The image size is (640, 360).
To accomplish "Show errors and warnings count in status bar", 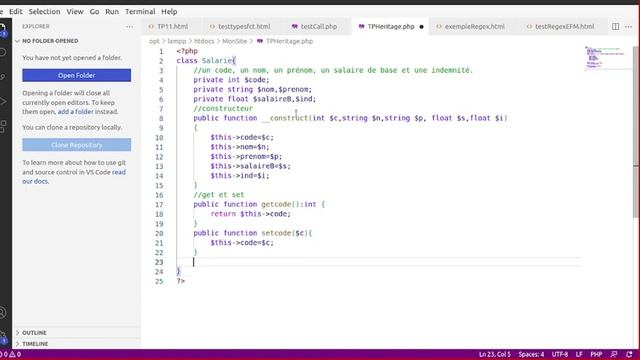I will click(x=11, y=354).
